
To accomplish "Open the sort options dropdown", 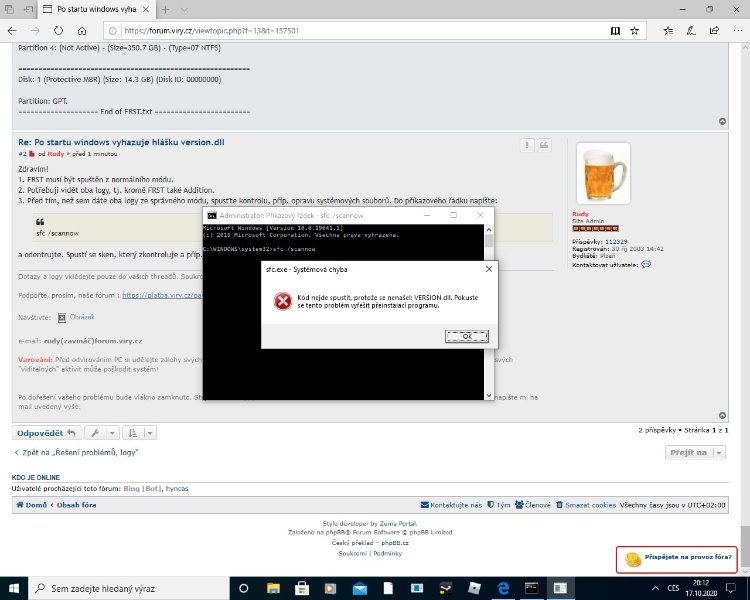I will [x=139, y=433].
